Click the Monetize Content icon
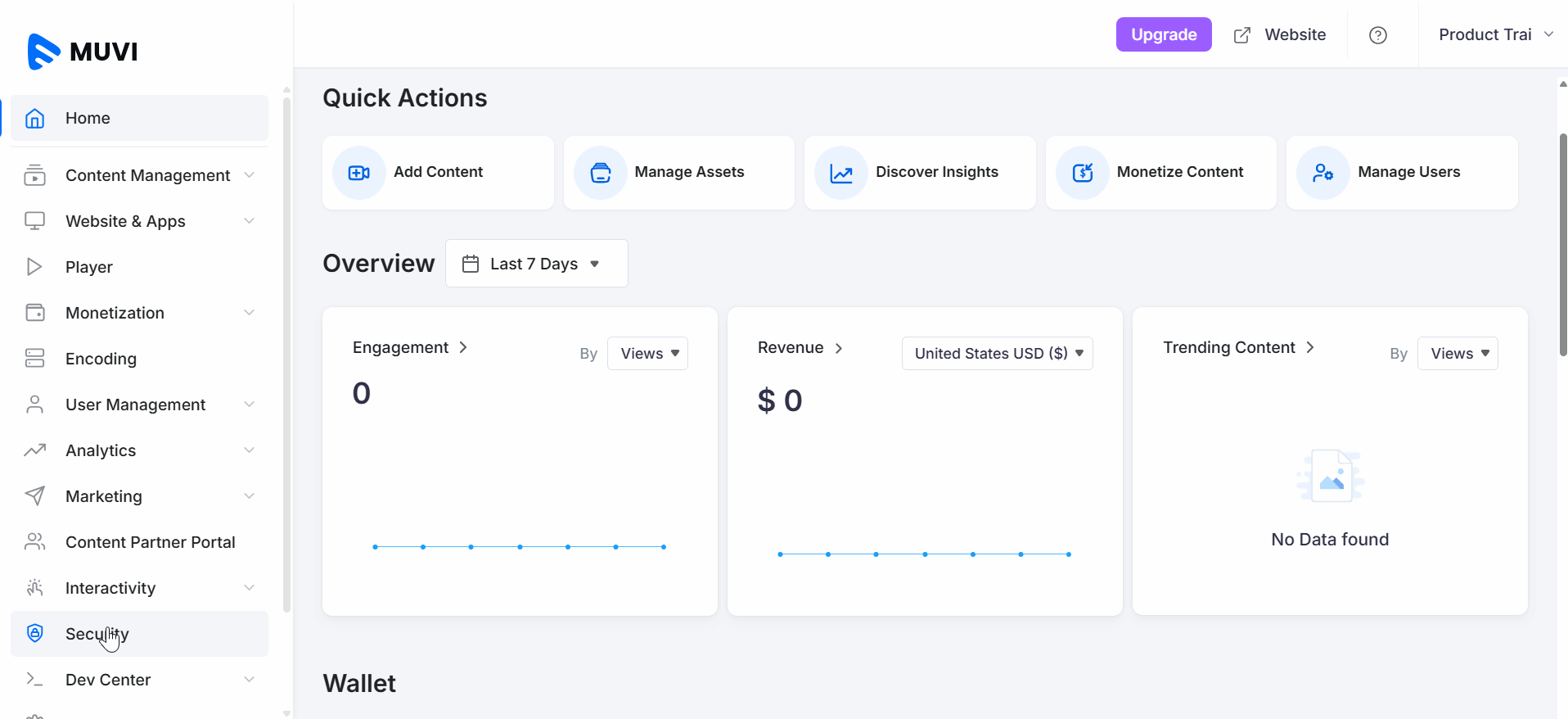This screenshot has width=1568, height=719. tap(1083, 173)
